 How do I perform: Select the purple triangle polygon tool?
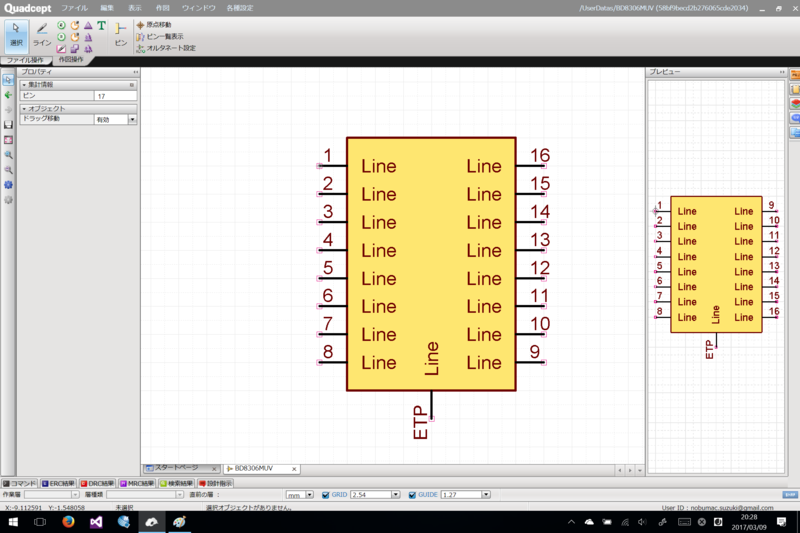point(88,25)
